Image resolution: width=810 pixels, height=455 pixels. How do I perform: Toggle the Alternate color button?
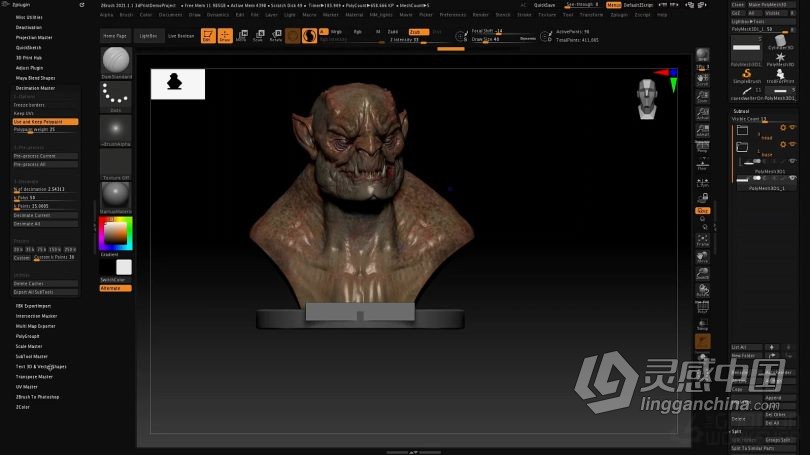pos(116,288)
